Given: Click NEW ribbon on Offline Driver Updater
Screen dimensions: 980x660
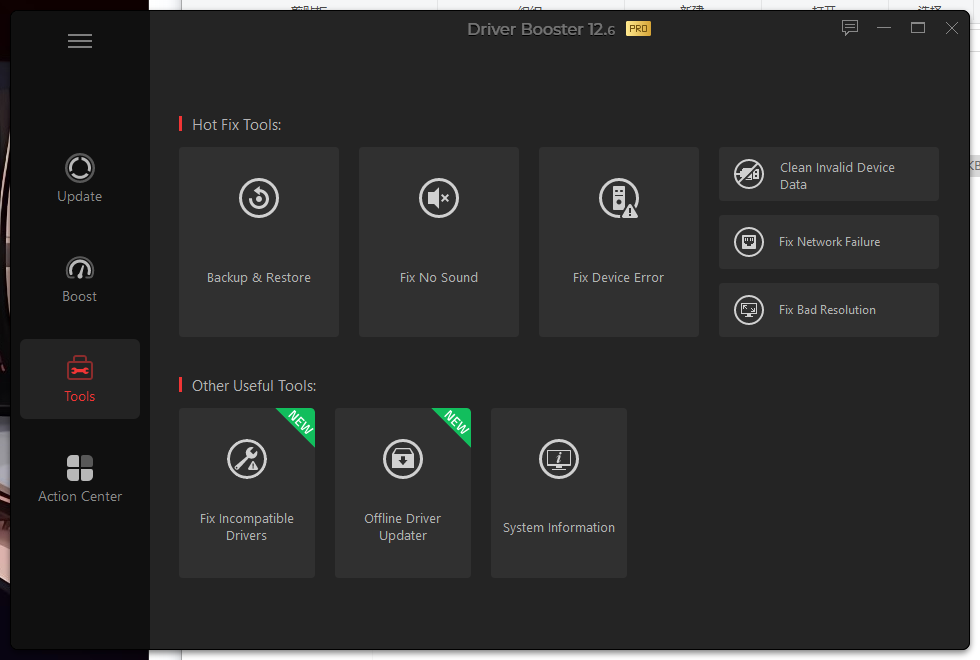Looking at the screenshot, I should (x=457, y=422).
